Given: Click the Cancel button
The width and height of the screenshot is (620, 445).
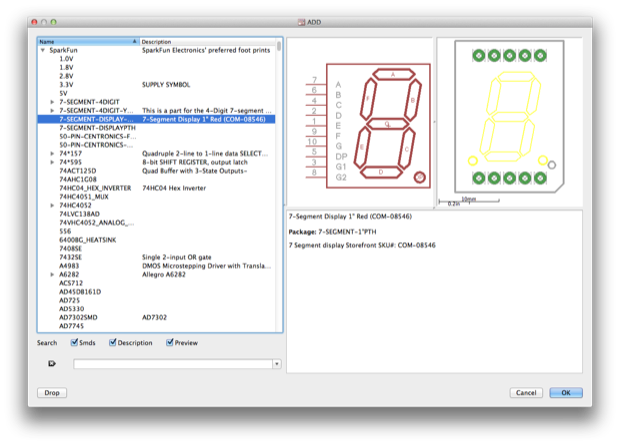Looking at the screenshot, I should click(x=526, y=393).
